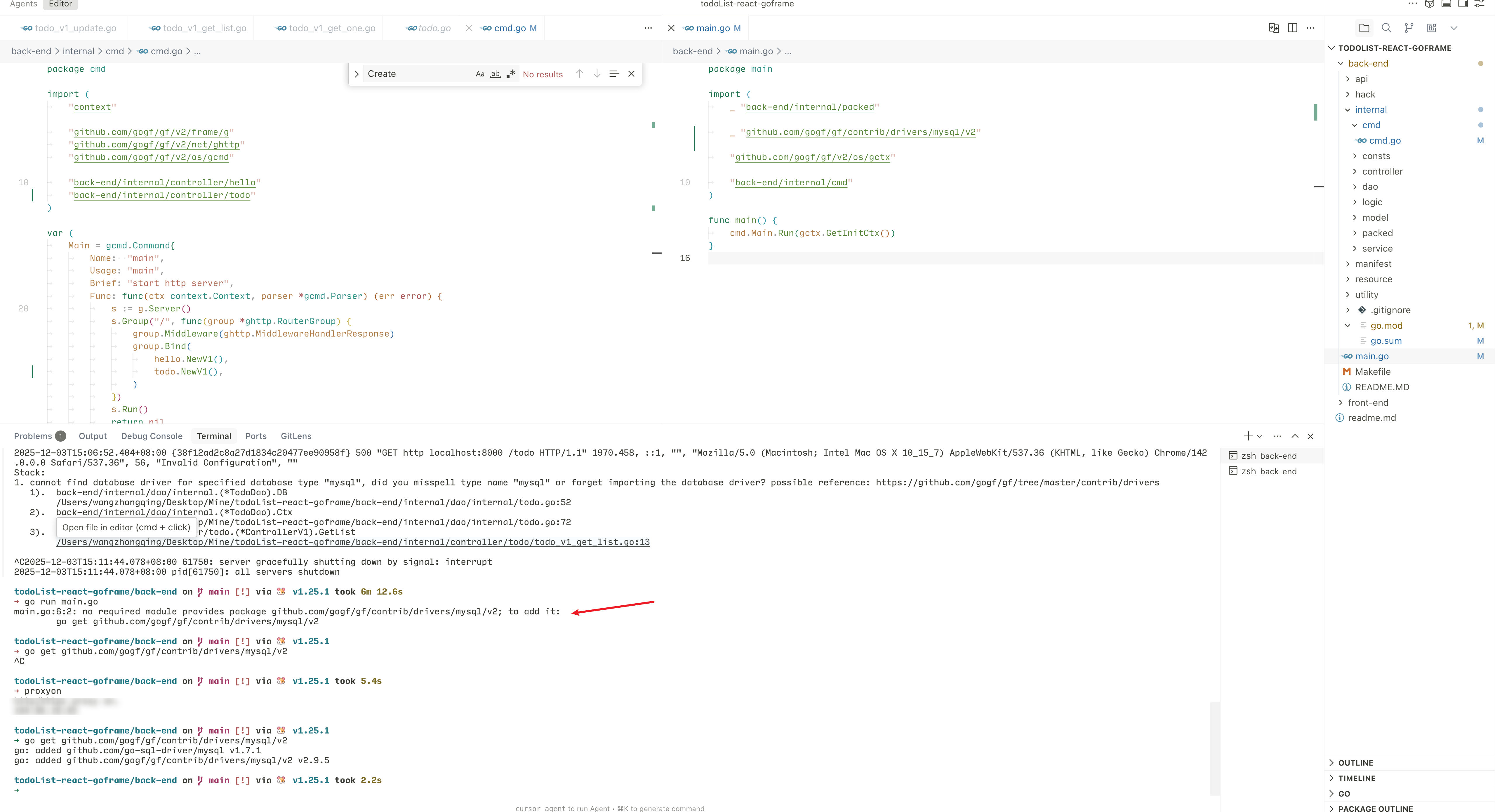Toggle Use Regular Expression in find
The image size is (1495, 812).
click(511, 74)
